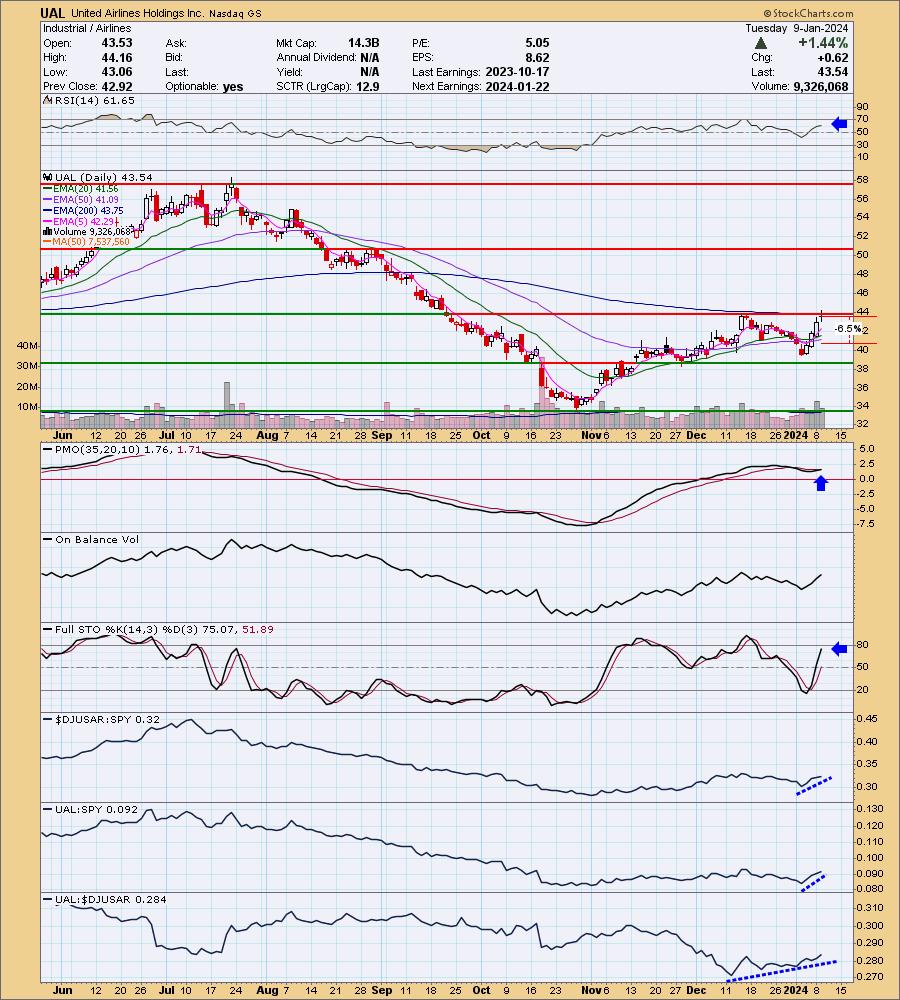Click the header Volume value 9,326,068
Viewport: 900px width, 1000px height.
pos(821,86)
